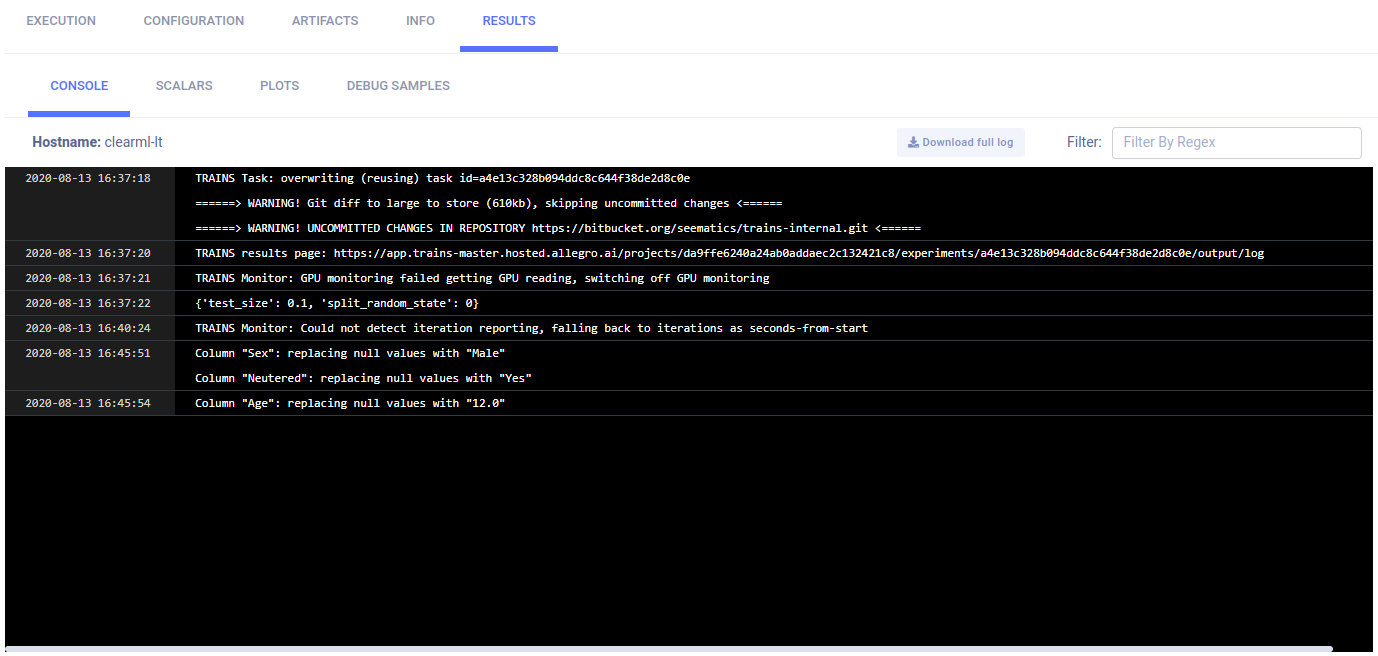This screenshot has width=1378, height=656.
Task: Show the PLOTS sub-tab
Action: tap(279, 86)
